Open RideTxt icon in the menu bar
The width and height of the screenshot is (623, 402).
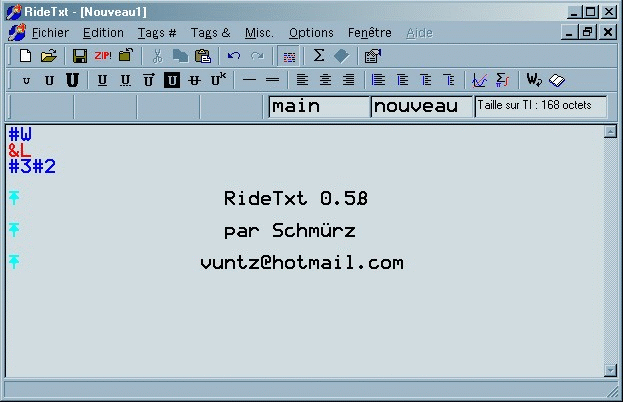click(17, 33)
